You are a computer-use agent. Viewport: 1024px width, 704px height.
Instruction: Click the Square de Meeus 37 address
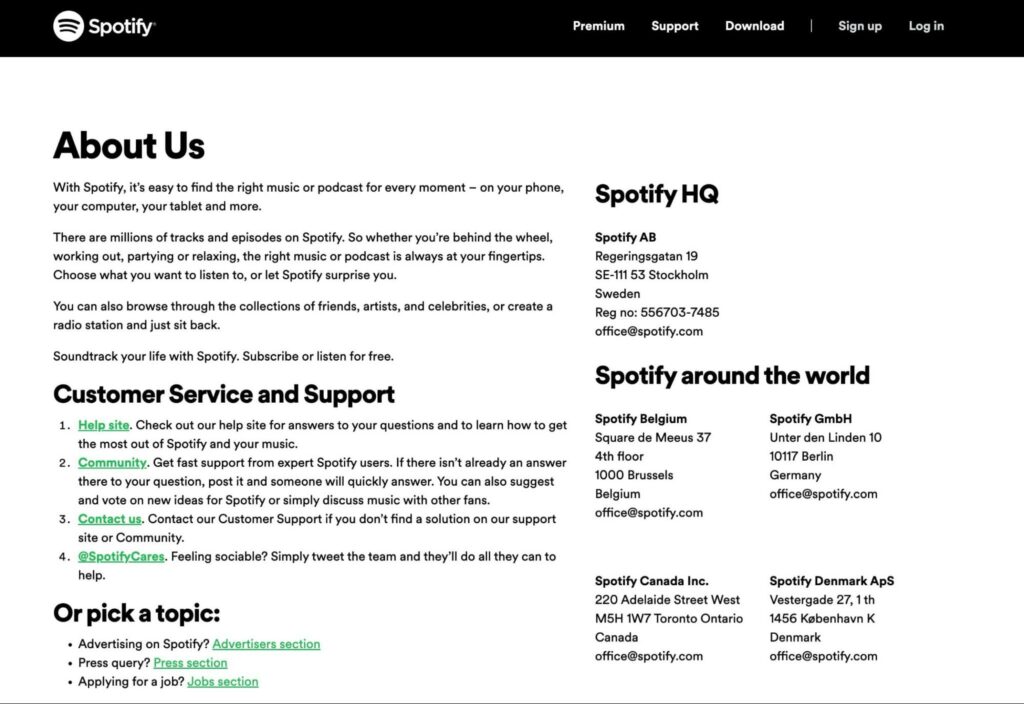[x=652, y=438]
